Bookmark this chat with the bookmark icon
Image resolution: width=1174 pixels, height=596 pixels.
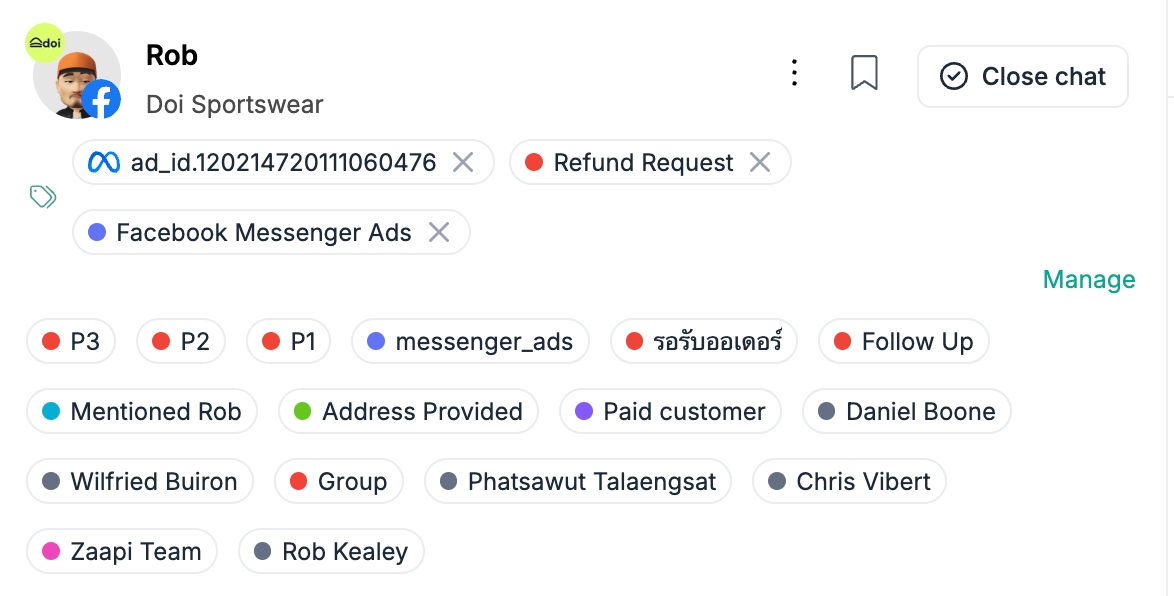(864, 73)
